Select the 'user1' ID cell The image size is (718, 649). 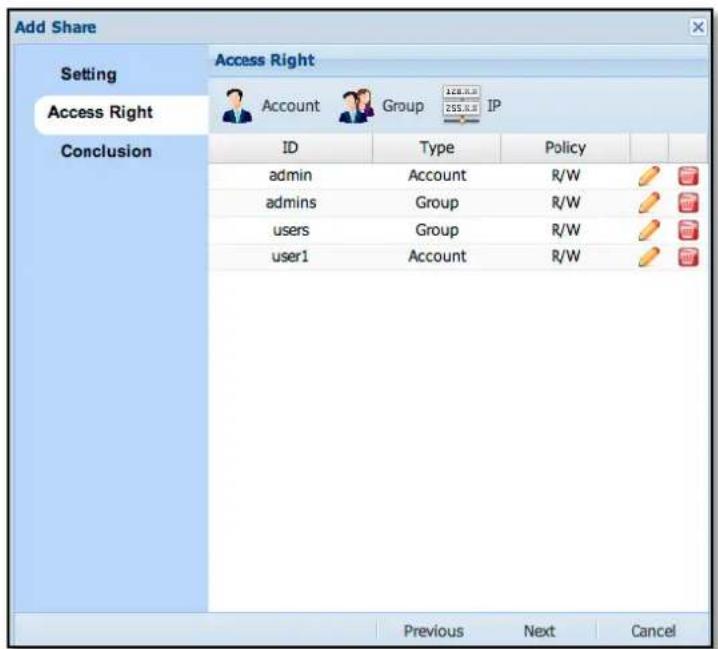[x=290, y=256]
